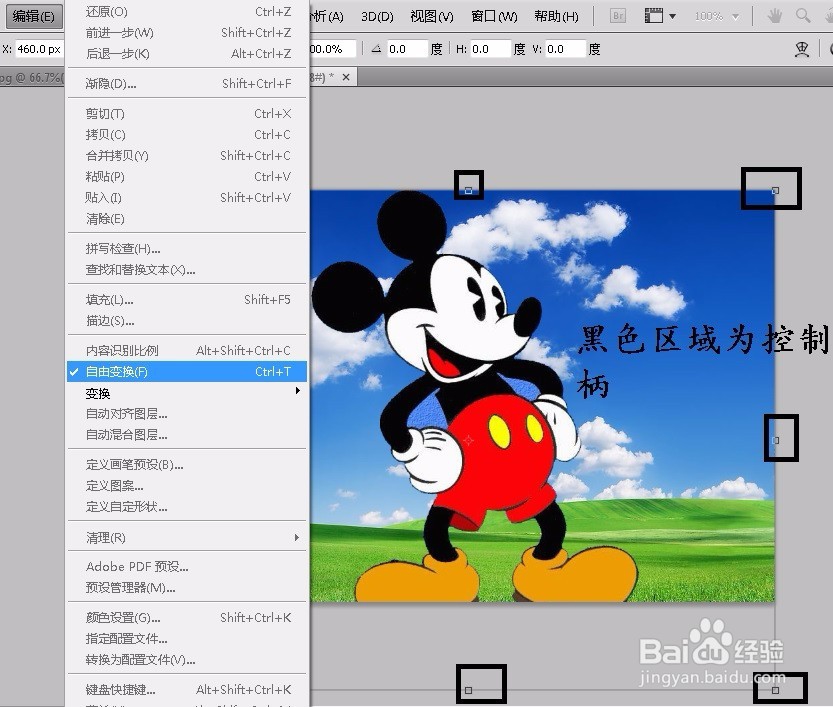
Task: Choose 剪切(T) cut command
Action: [187, 114]
